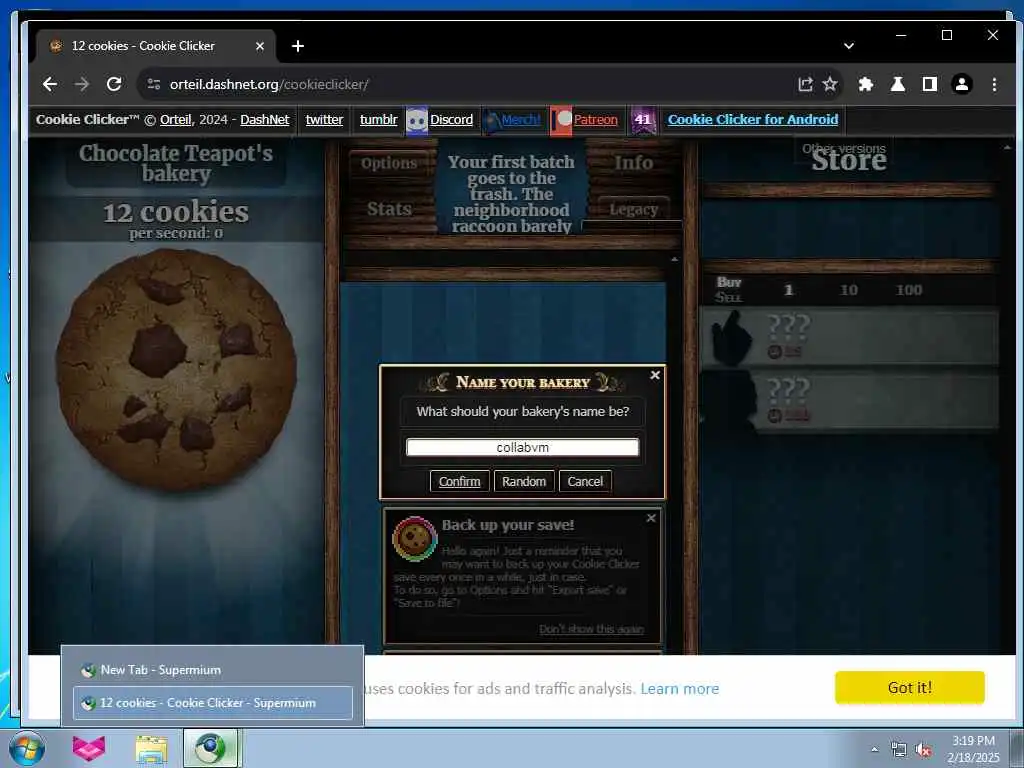
Task: Generate a Random bakery name
Action: 524,481
